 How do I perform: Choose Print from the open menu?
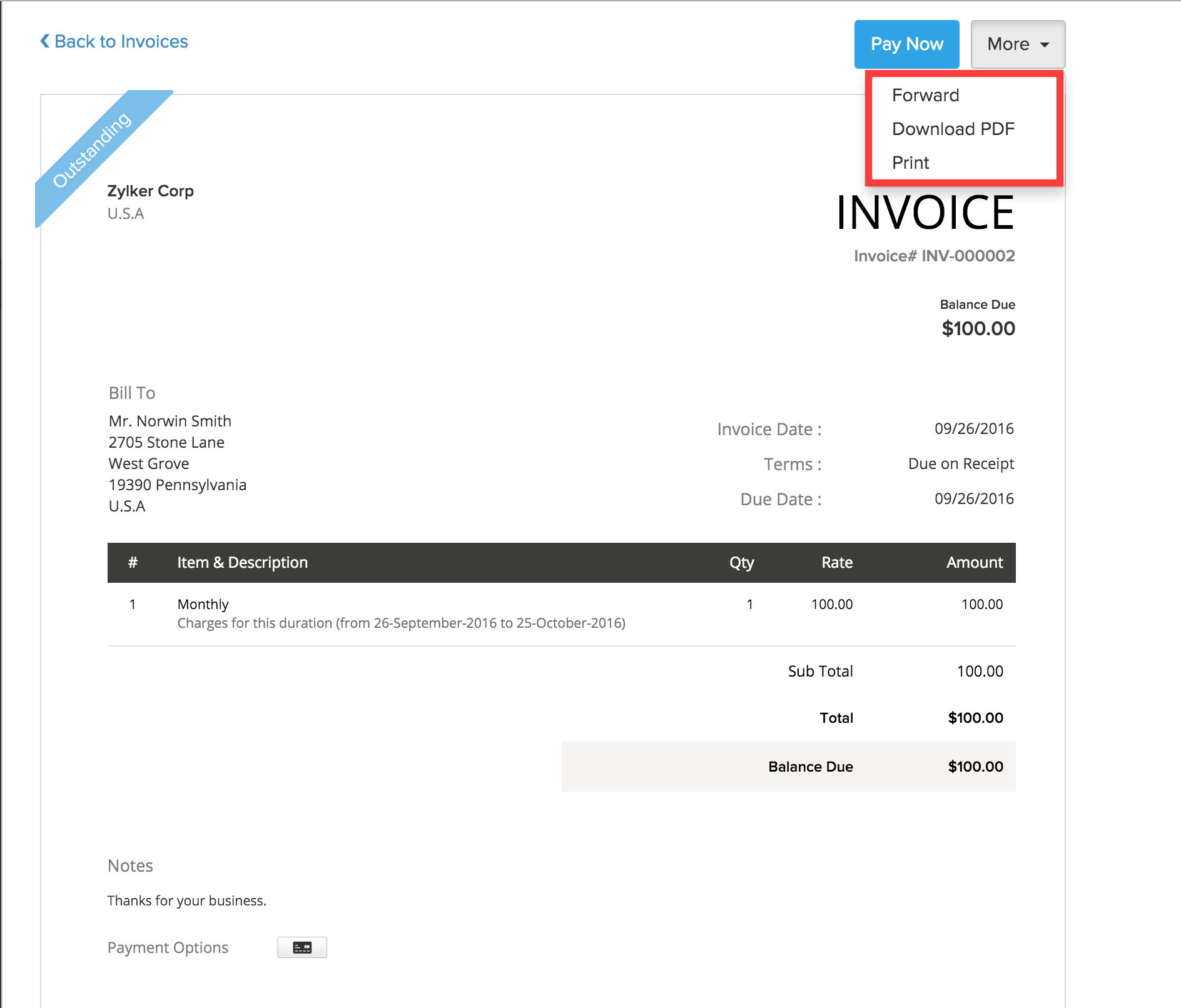(911, 163)
